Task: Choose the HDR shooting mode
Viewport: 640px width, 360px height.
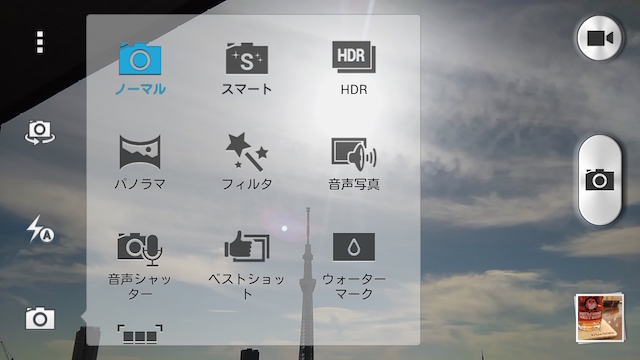Action: [354, 68]
